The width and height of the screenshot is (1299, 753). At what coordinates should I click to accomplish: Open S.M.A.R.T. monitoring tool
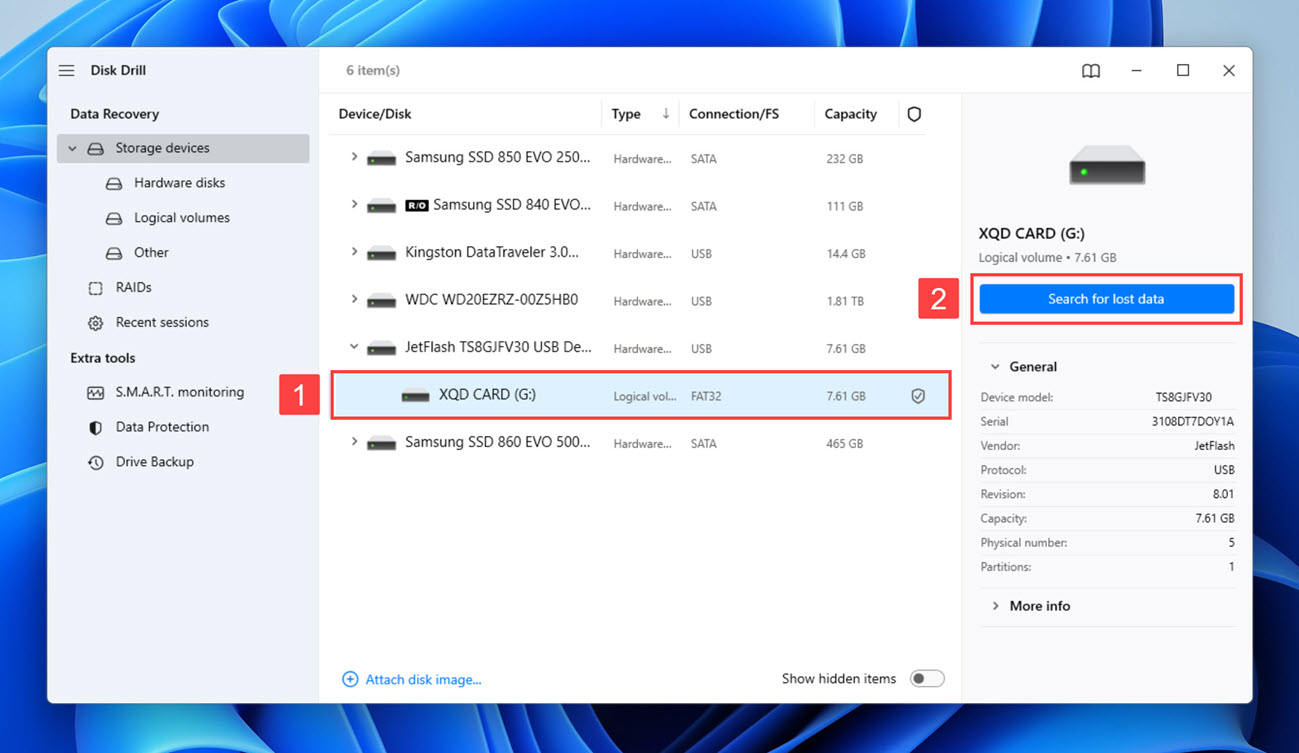click(x=179, y=392)
